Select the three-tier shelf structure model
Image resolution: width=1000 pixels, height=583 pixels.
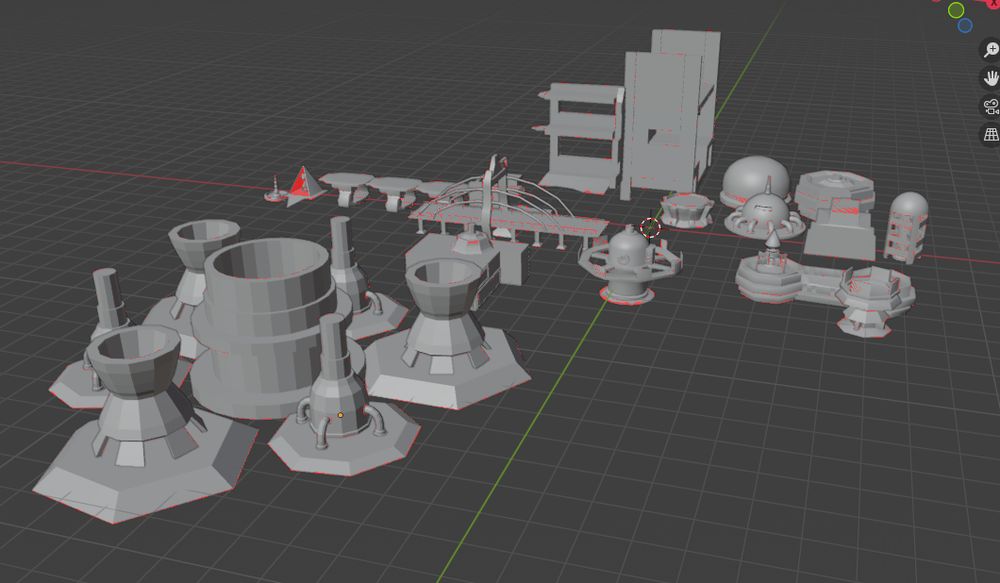tap(579, 137)
